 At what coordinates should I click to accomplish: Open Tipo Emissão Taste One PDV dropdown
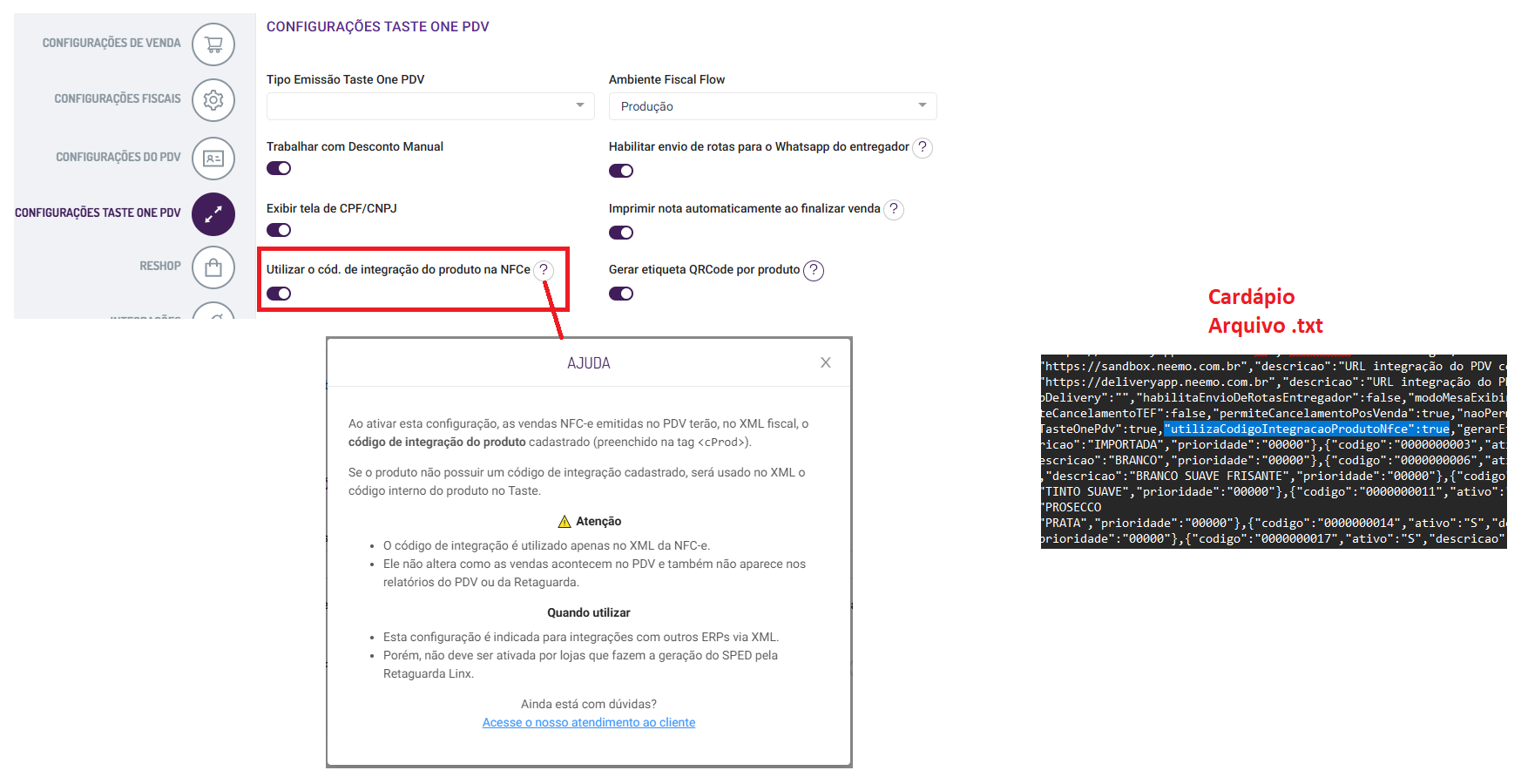pyautogui.click(x=430, y=106)
